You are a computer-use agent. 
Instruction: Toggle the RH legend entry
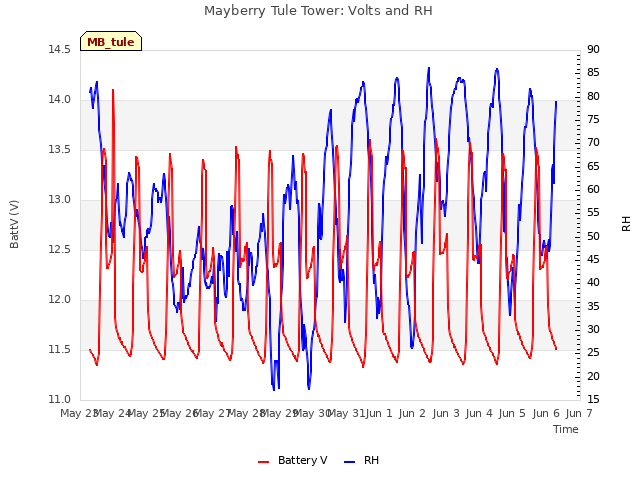coord(362,460)
